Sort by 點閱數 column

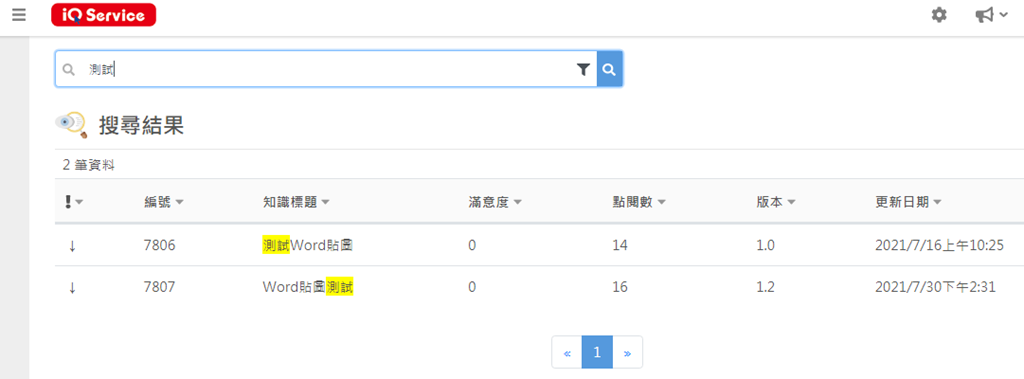[639, 202]
